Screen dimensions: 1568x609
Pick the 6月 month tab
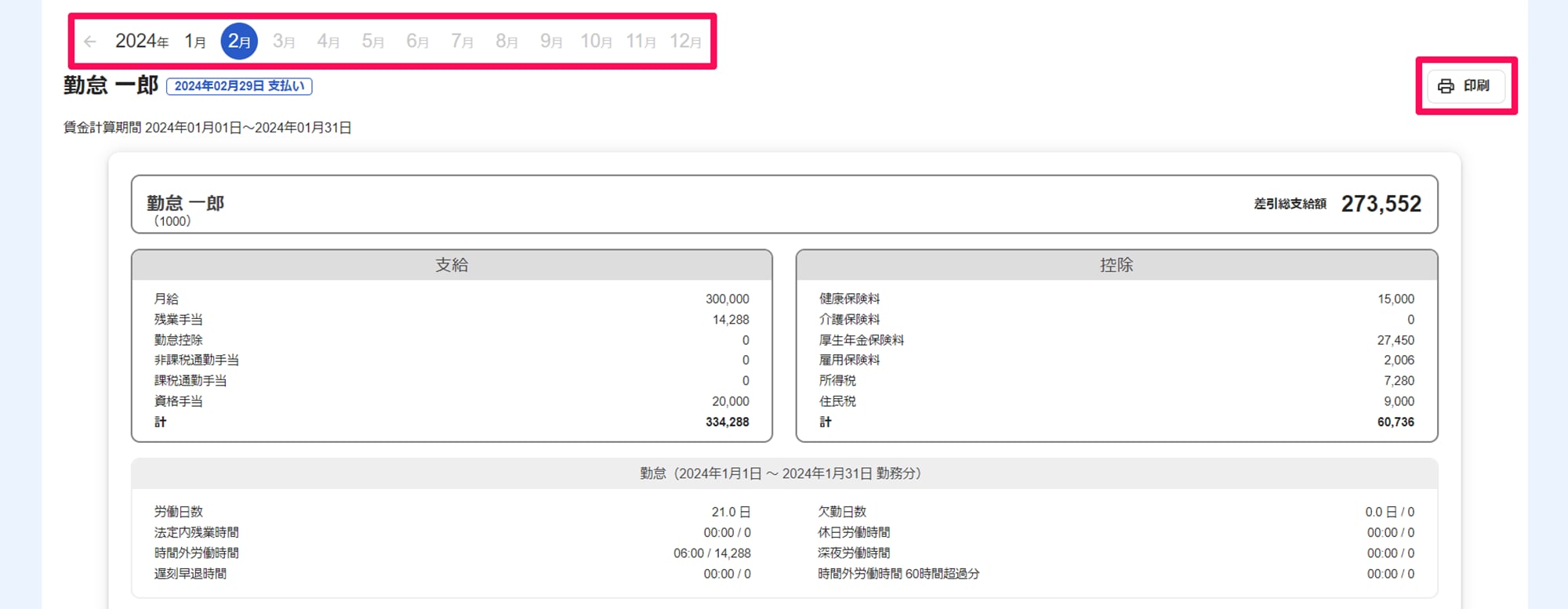click(418, 42)
